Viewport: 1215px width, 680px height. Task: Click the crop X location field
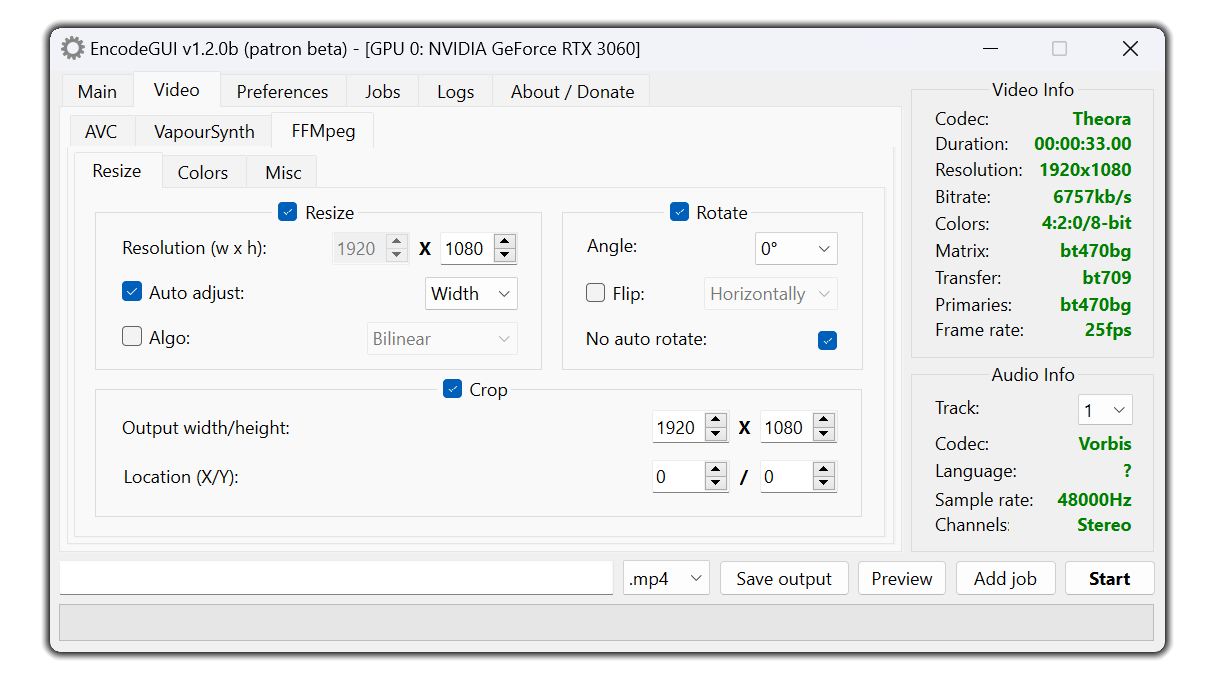click(x=678, y=477)
